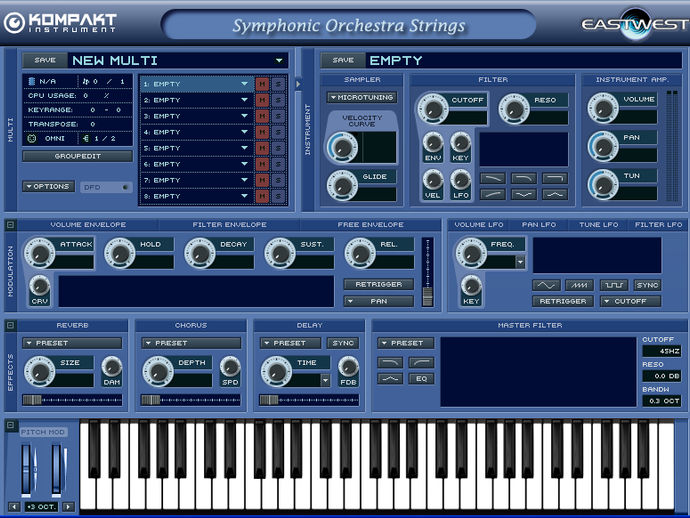Click the multi Save button
The width and height of the screenshot is (690, 518).
pos(45,60)
